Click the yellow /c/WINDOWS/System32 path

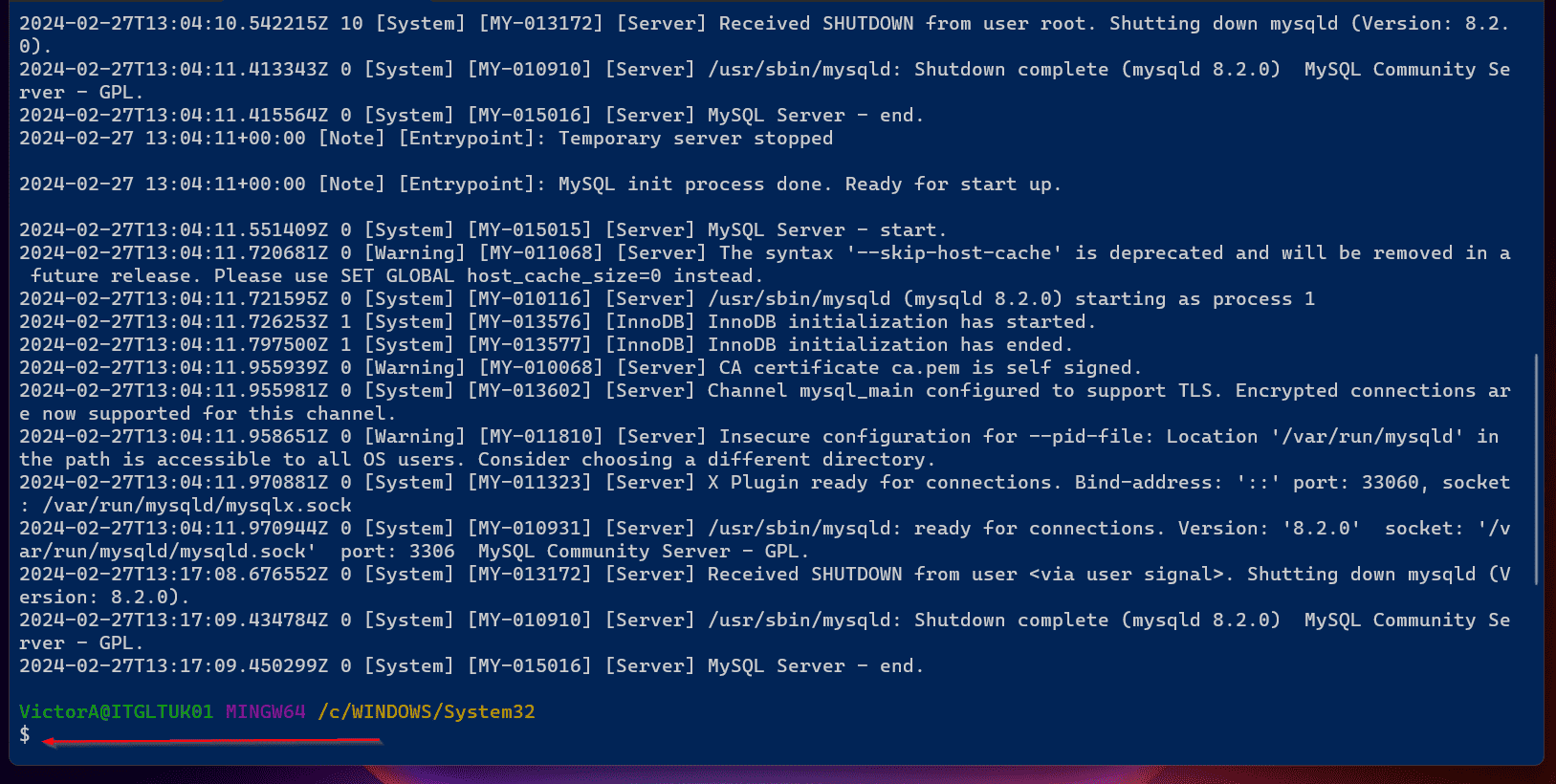[x=427, y=711]
